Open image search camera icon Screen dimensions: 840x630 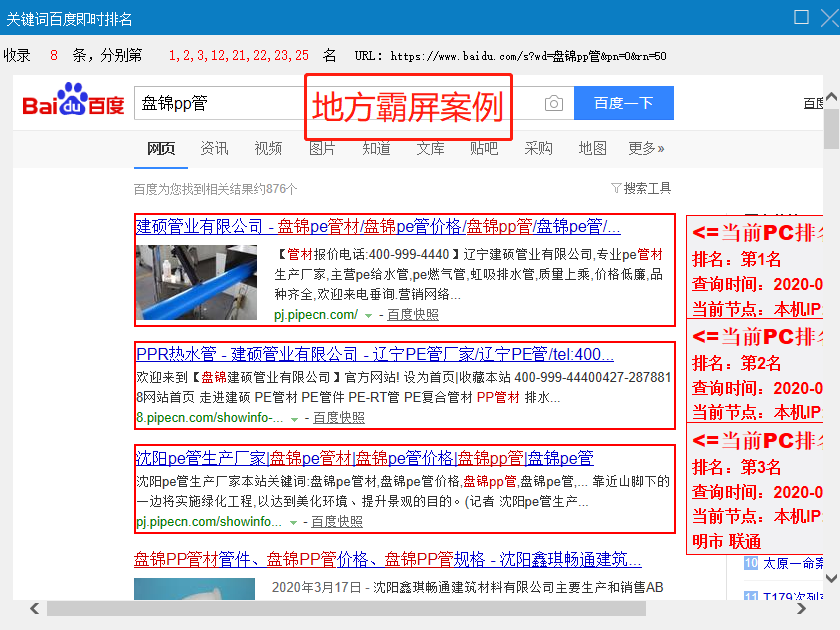coord(554,103)
